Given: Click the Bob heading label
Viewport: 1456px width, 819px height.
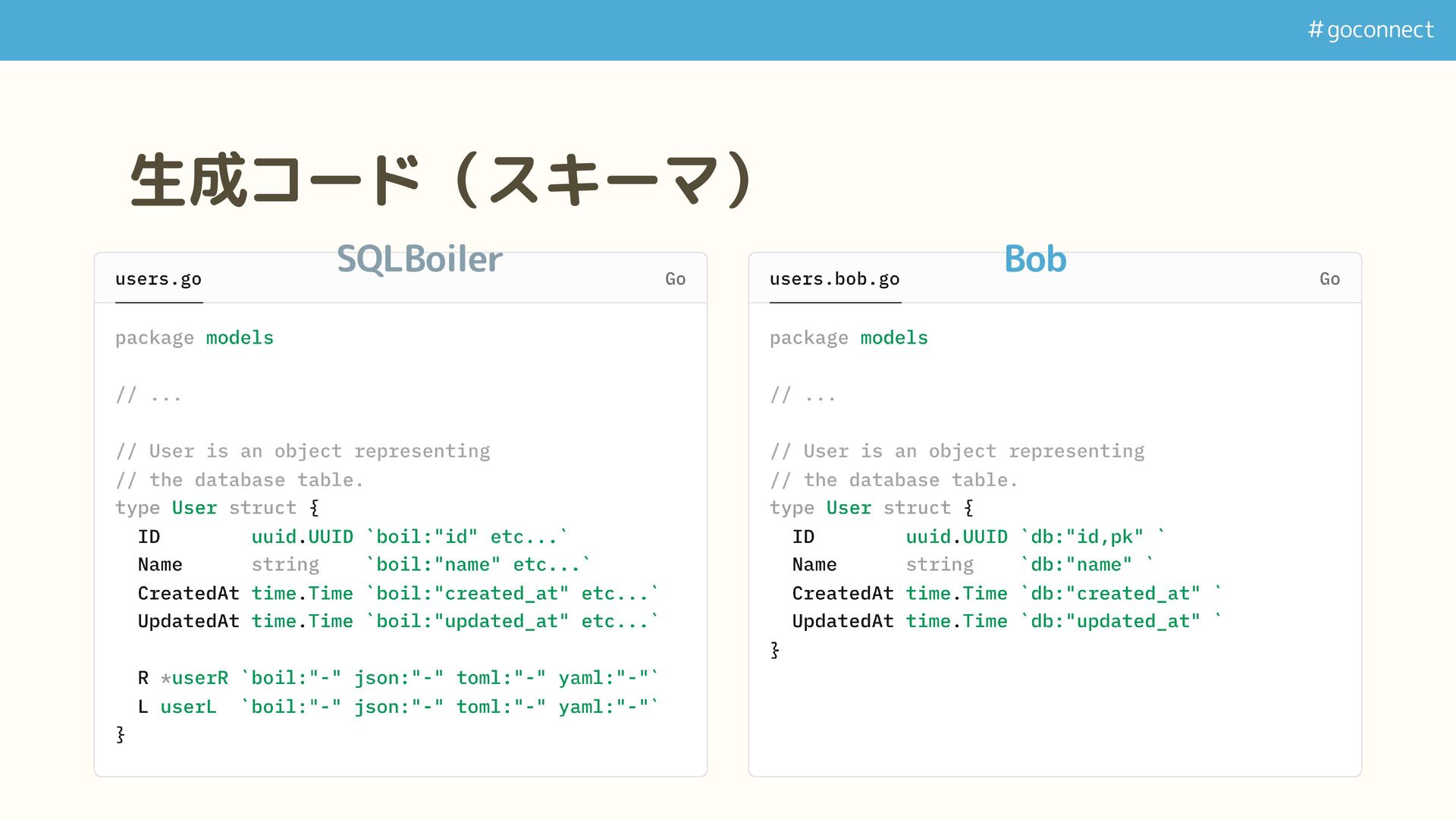Looking at the screenshot, I should click(x=1035, y=259).
